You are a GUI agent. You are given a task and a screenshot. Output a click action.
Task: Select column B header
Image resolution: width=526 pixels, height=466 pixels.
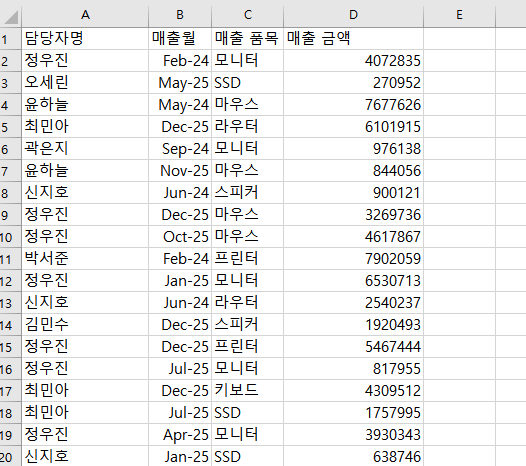point(180,15)
